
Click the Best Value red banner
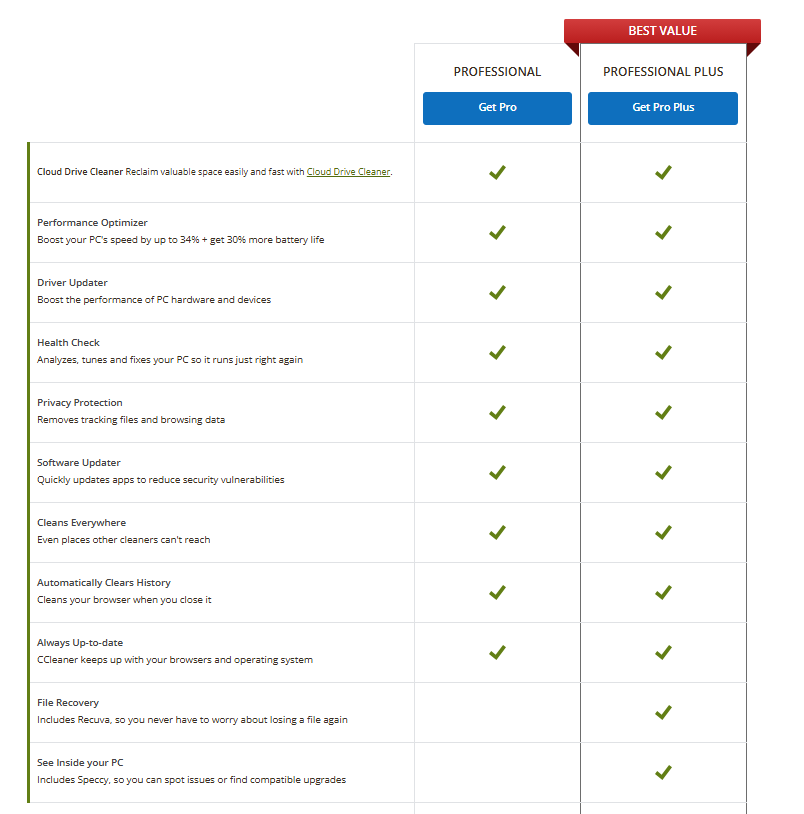point(662,31)
